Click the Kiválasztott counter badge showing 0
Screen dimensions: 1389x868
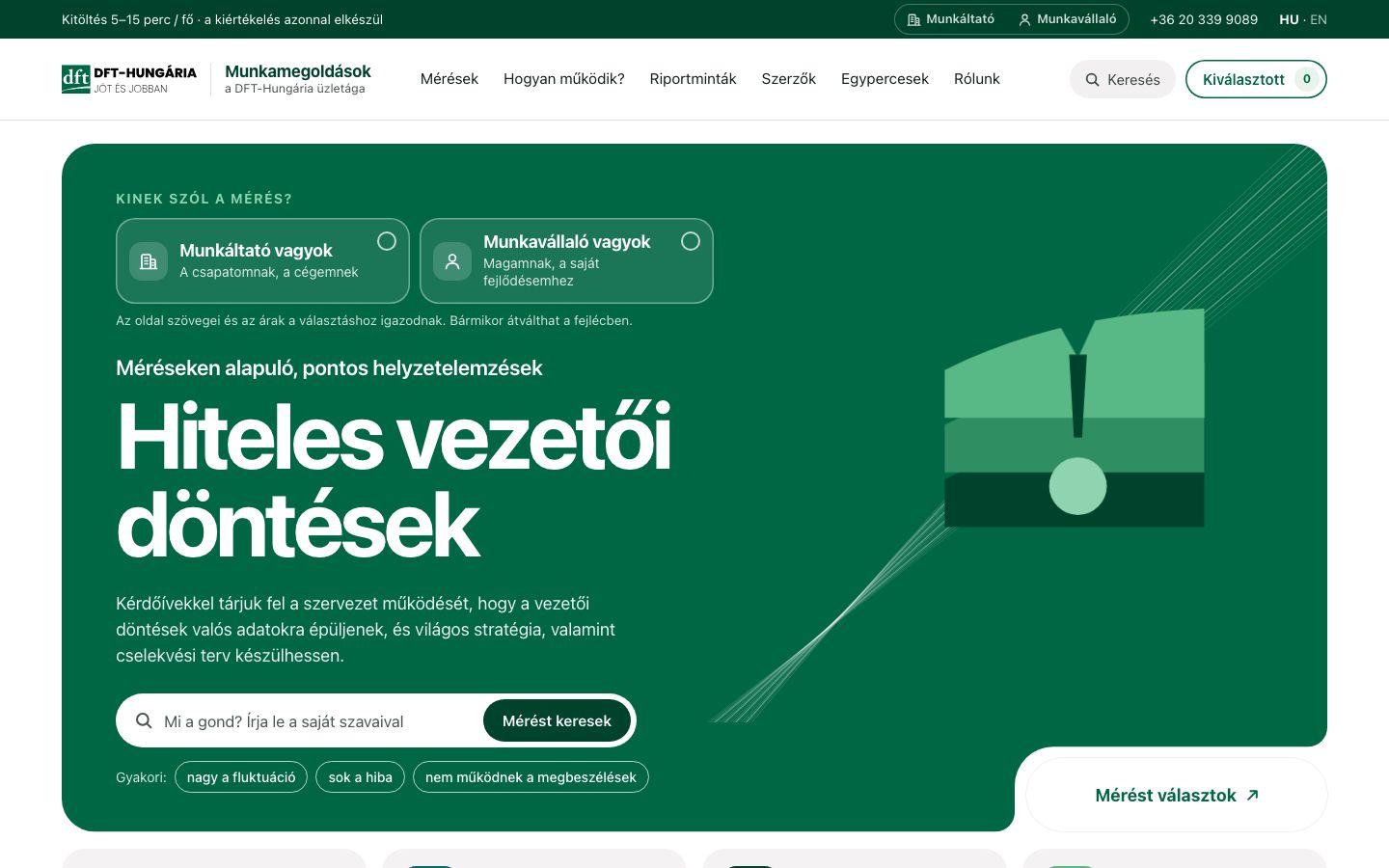(x=1307, y=79)
